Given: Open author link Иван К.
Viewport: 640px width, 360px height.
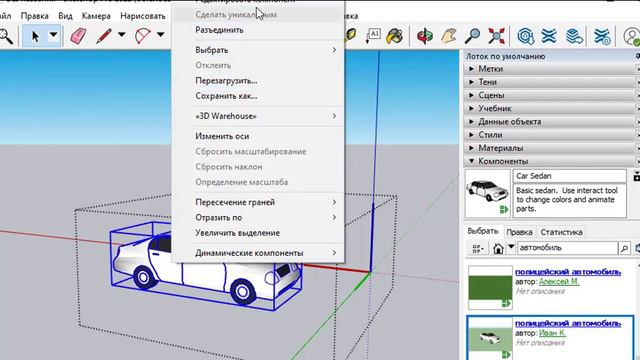Looking at the screenshot, I should click(x=552, y=333).
